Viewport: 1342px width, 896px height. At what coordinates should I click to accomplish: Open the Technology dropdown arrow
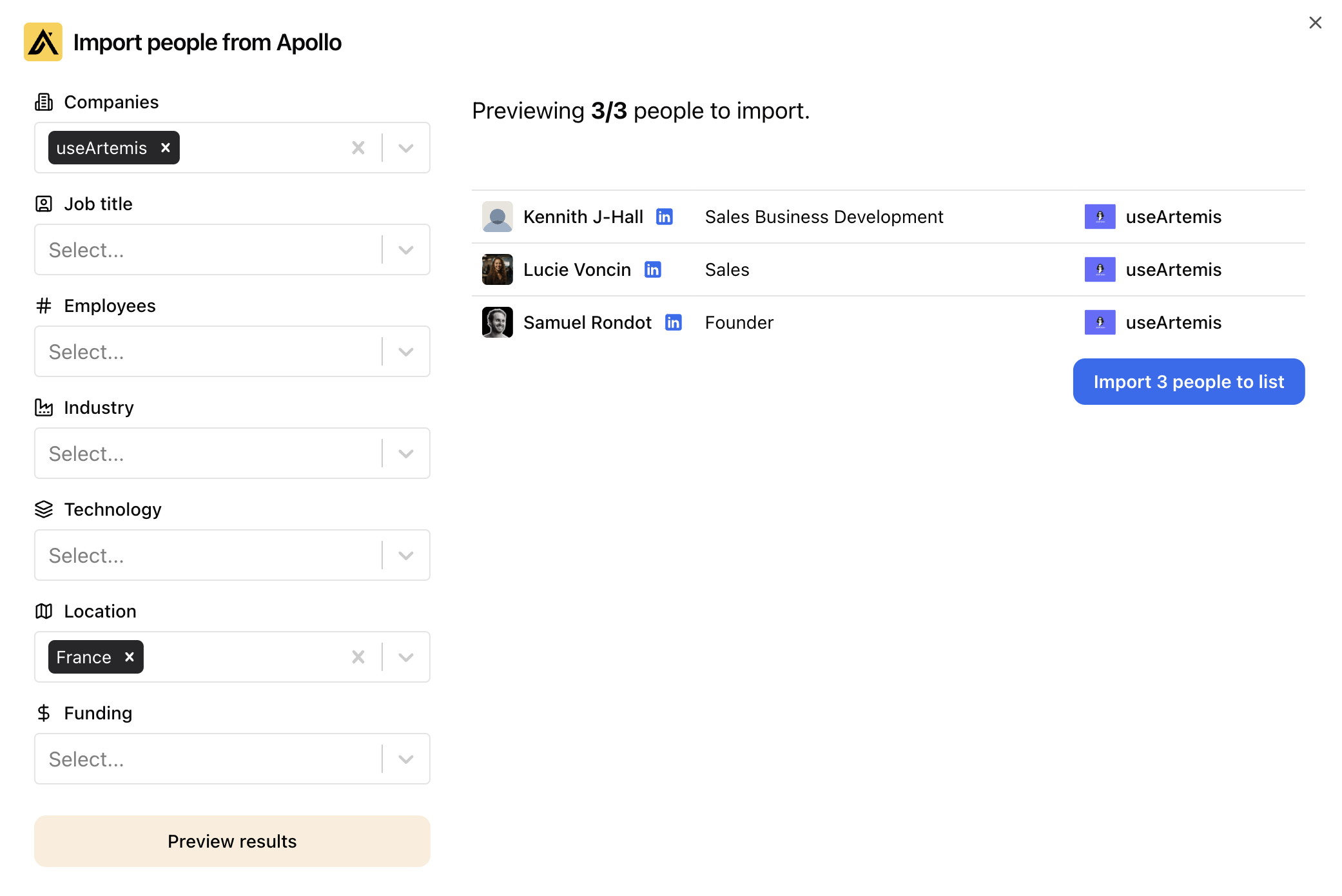(406, 555)
